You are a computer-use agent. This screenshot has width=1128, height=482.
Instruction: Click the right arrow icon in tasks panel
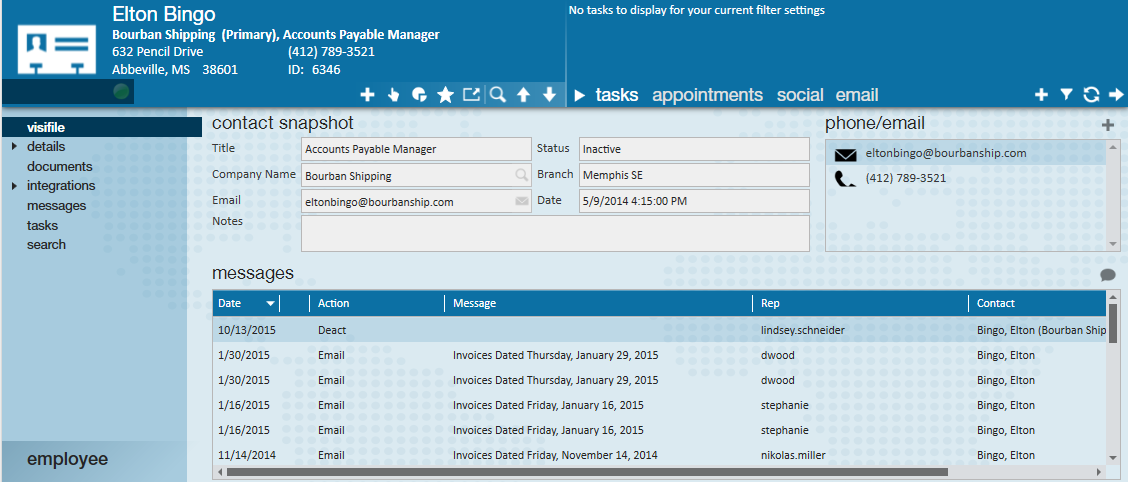1116,95
